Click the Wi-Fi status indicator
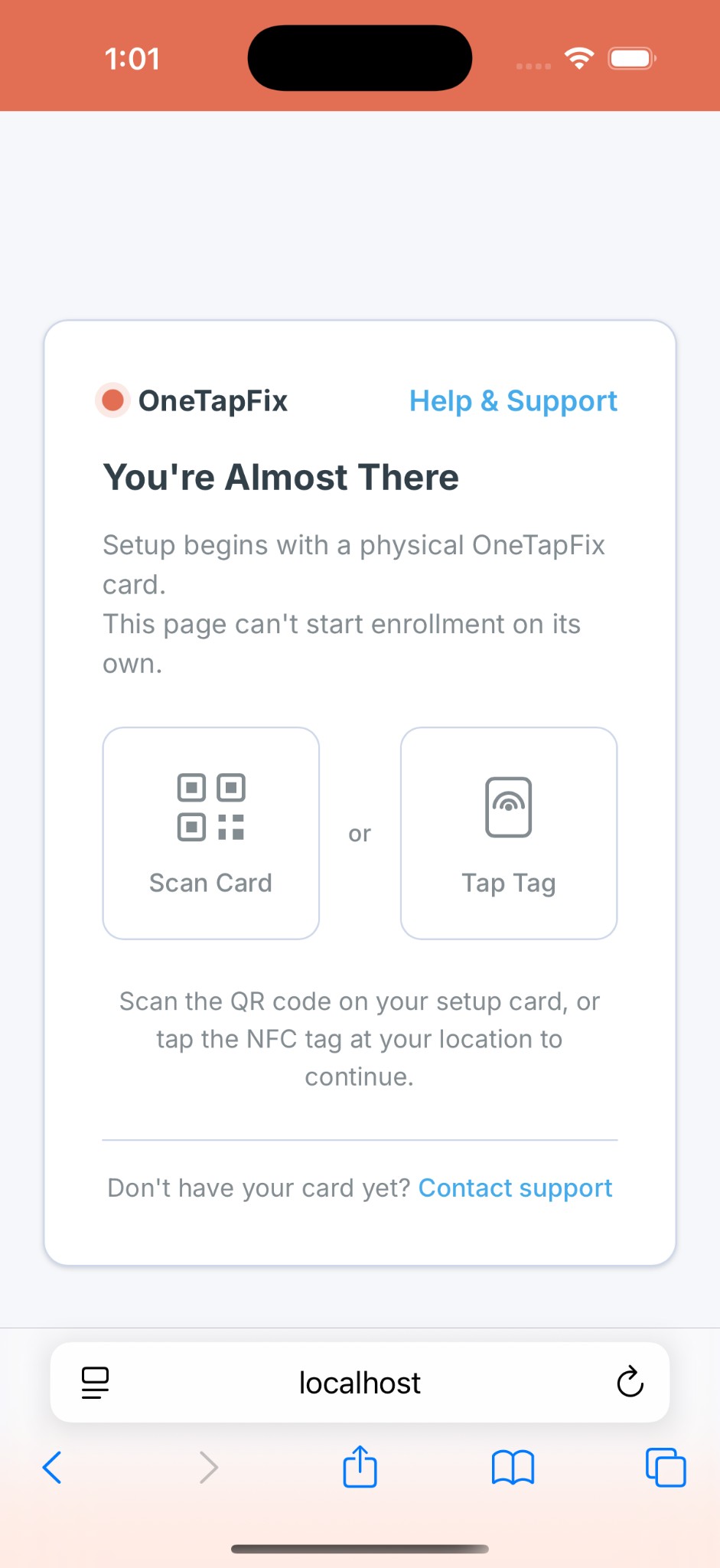Screen dimensions: 720x1568 point(579,57)
